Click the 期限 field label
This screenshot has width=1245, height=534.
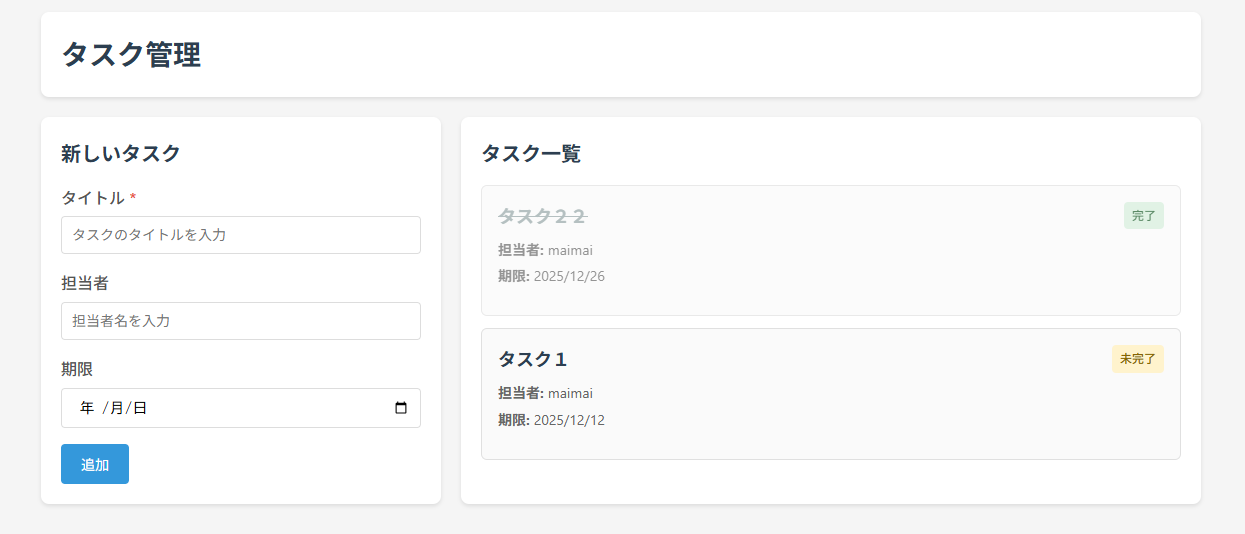(x=77, y=369)
